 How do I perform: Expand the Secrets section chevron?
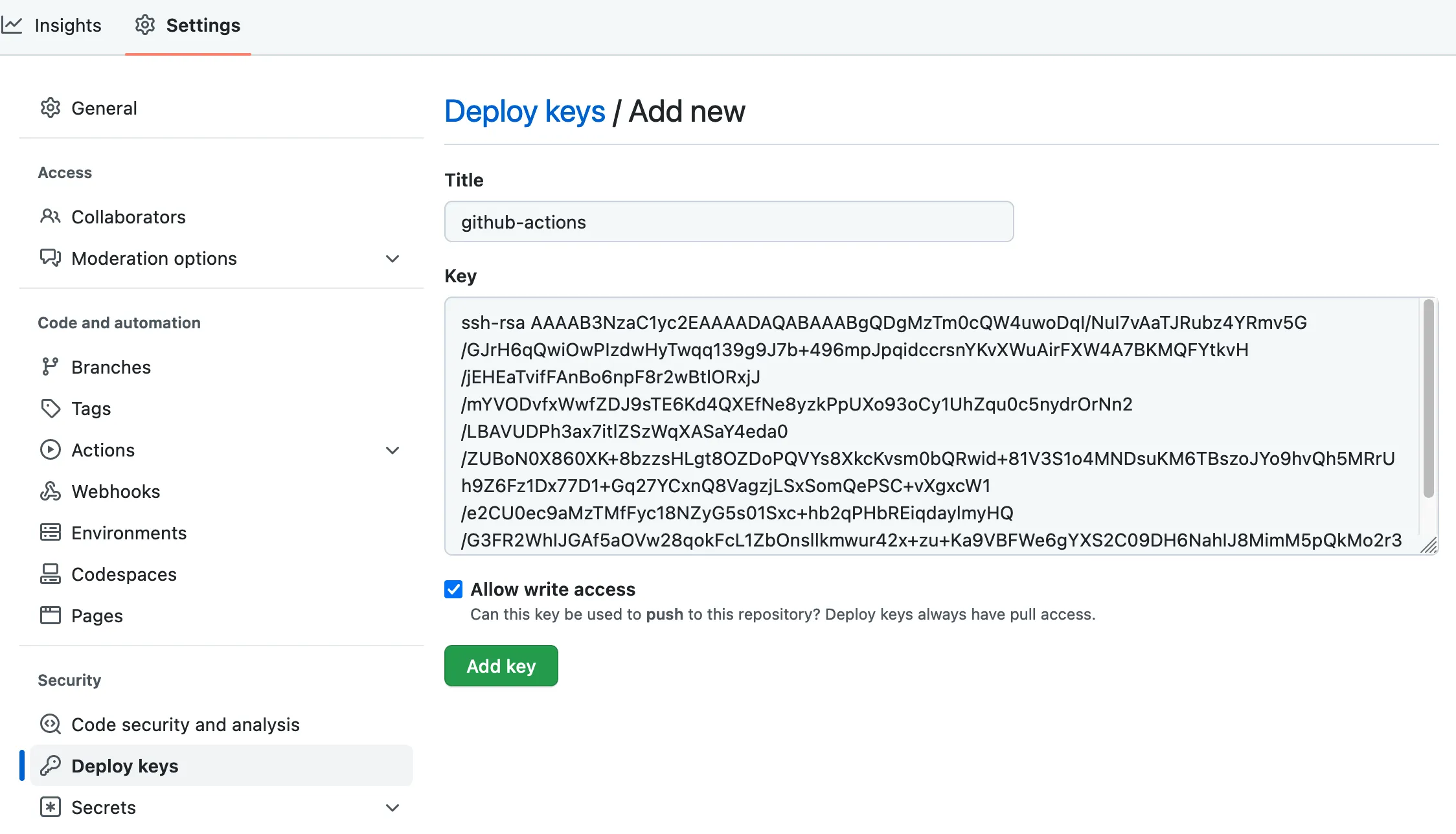pyautogui.click(x=392, y=807)
